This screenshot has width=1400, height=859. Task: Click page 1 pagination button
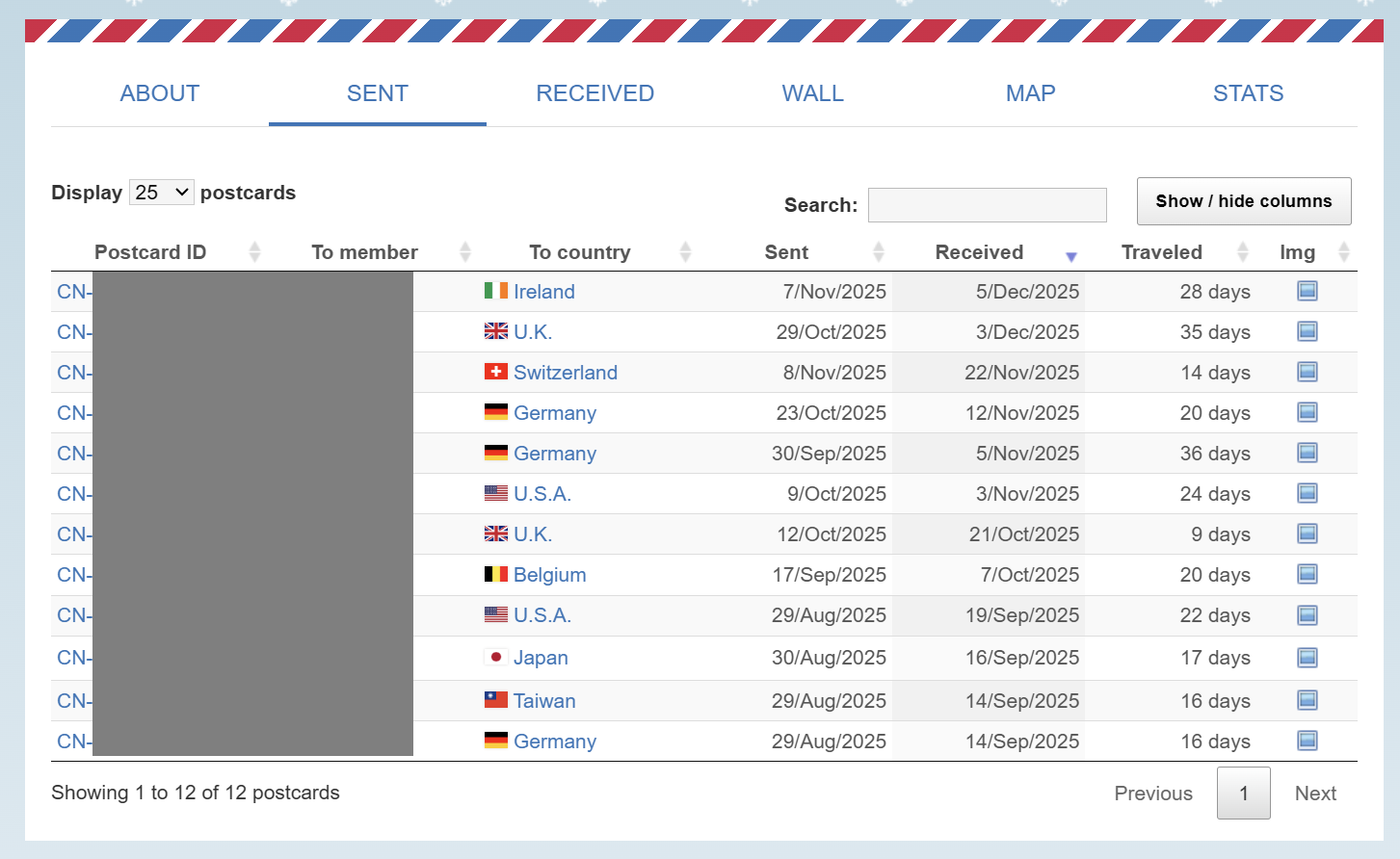click(1243, 794)
